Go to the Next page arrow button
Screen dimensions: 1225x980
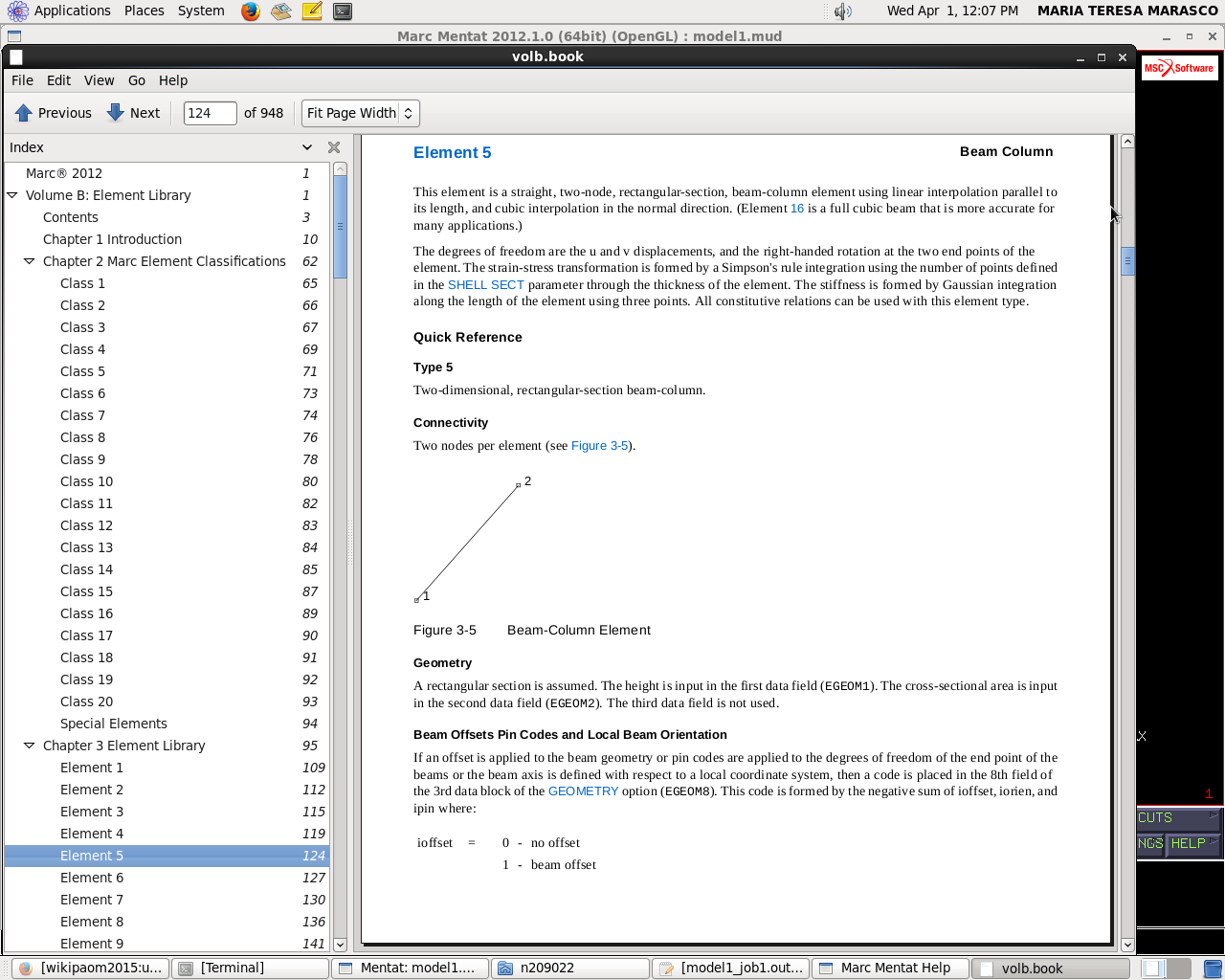click(x=133, y=113)
